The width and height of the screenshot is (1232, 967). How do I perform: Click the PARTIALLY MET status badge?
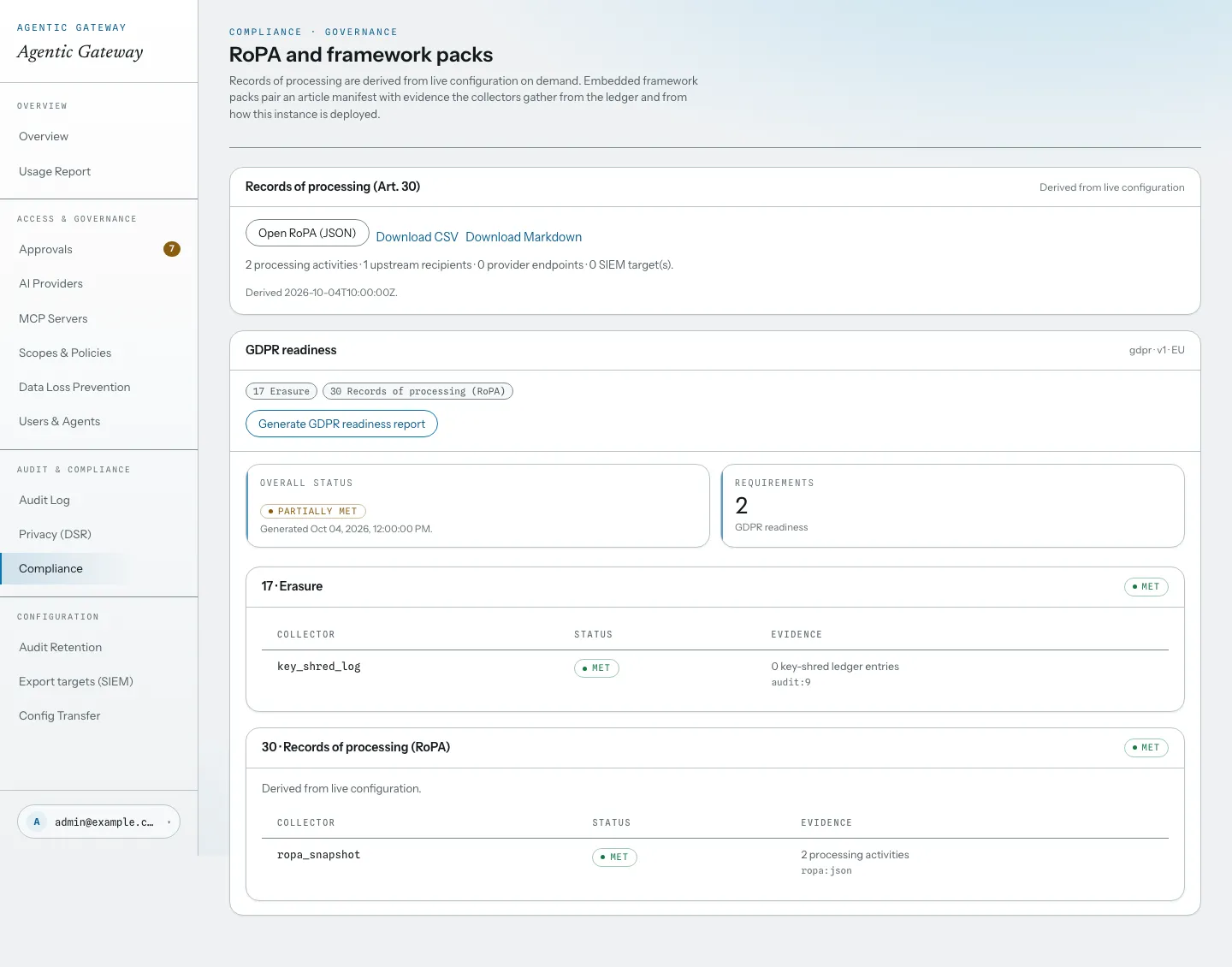[313, 511]
